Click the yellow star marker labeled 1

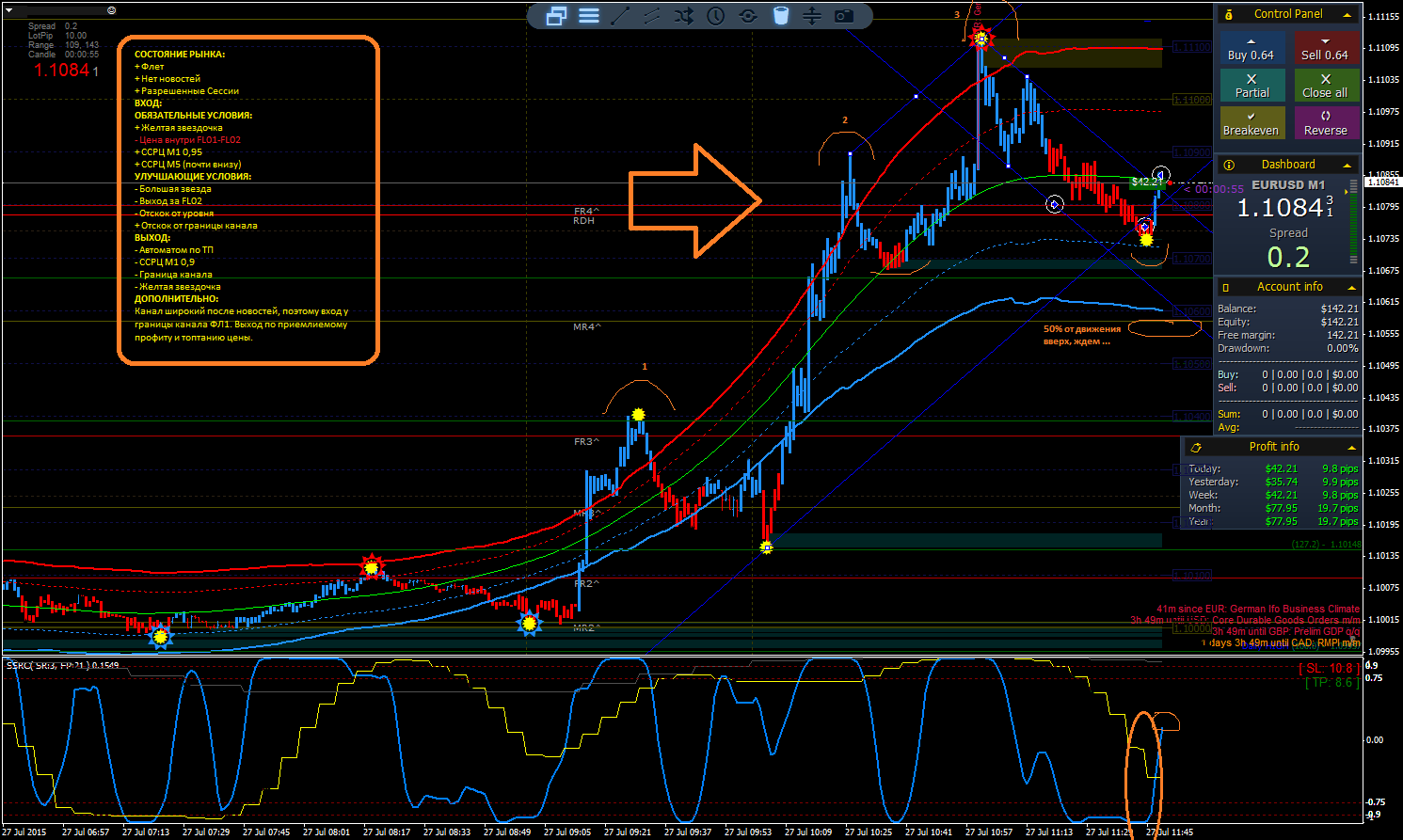pos(639,415)
